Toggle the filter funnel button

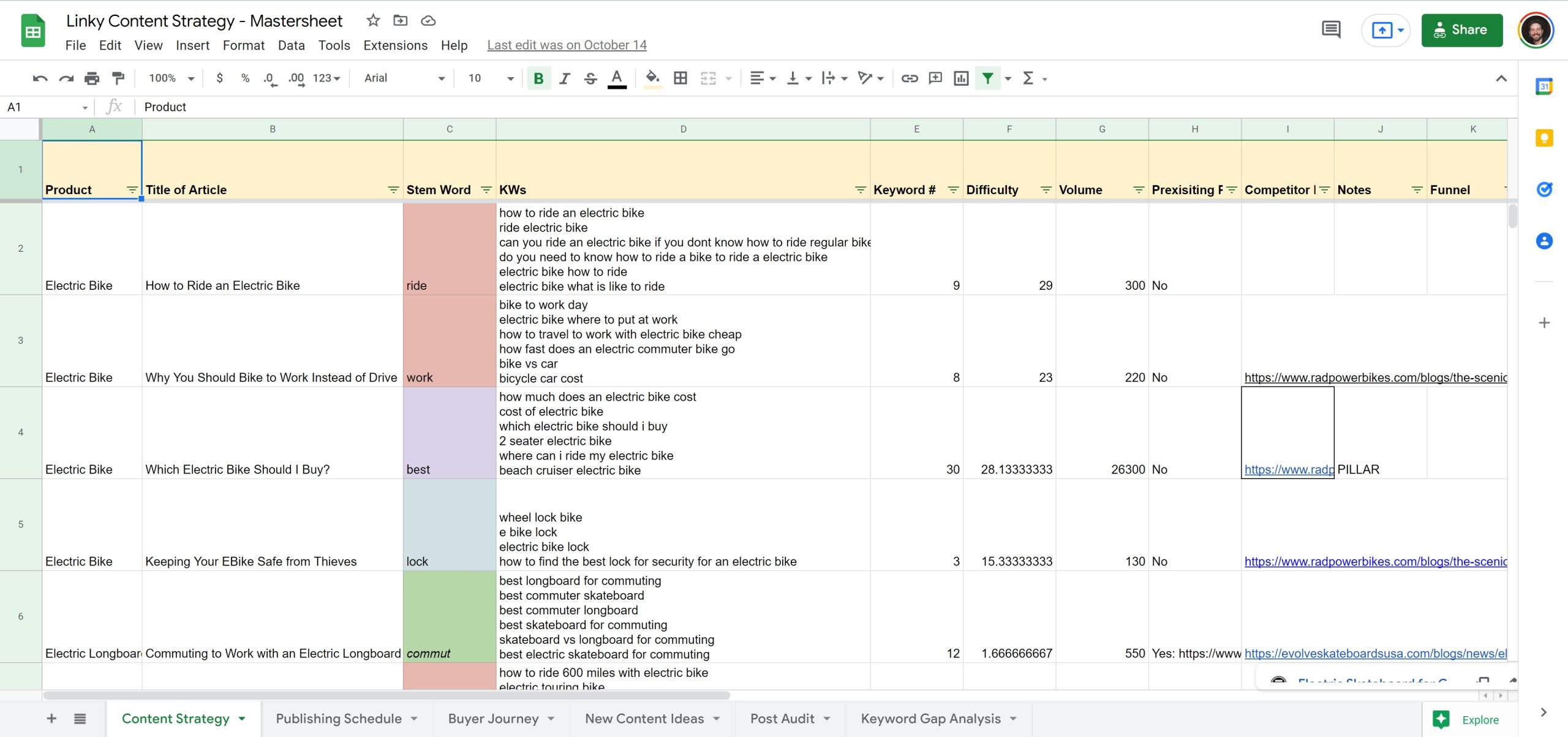tap(987, 78)
